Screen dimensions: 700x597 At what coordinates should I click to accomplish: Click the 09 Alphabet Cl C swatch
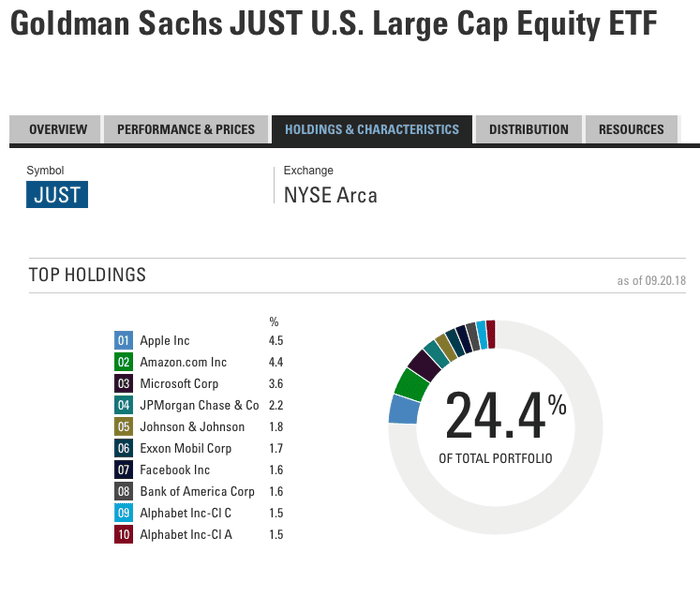pyautogui.click(x=124, y=513)
